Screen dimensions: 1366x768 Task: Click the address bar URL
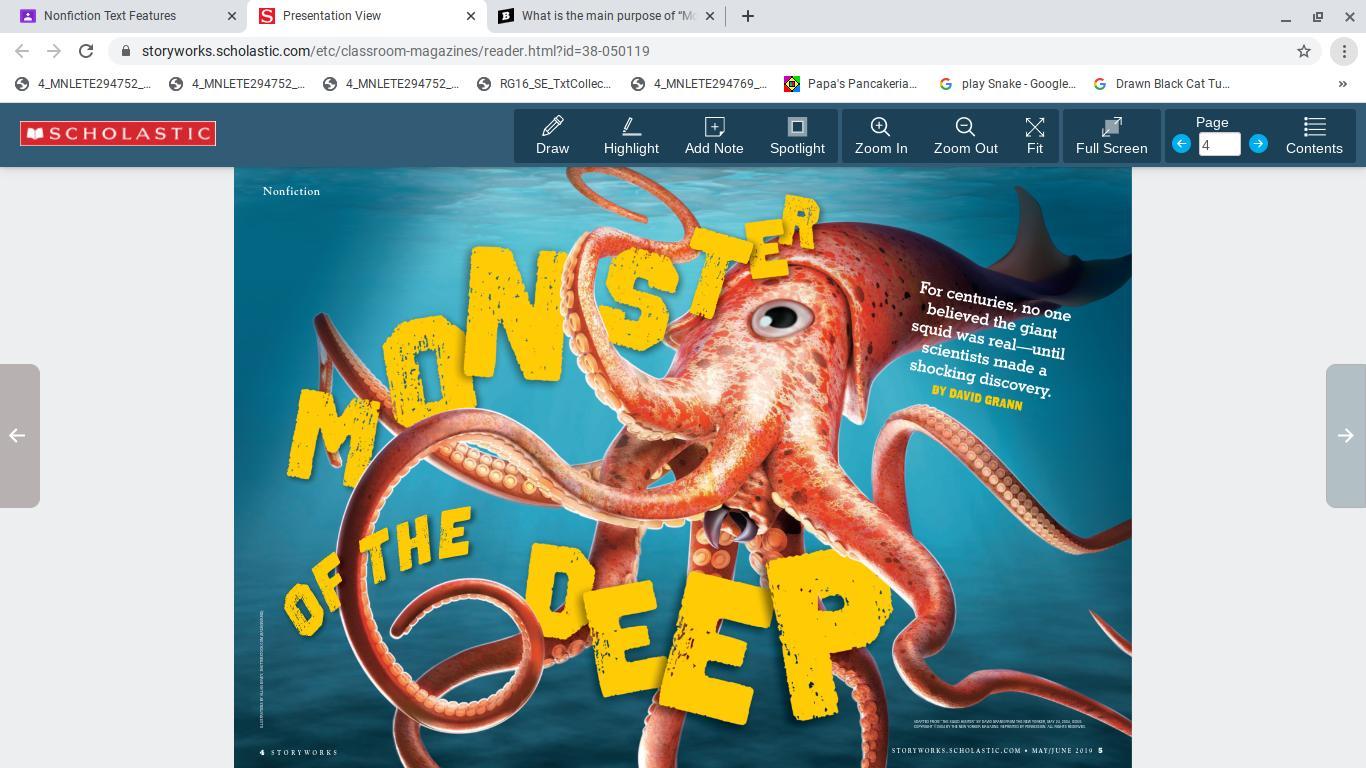[x=396, y=51]
